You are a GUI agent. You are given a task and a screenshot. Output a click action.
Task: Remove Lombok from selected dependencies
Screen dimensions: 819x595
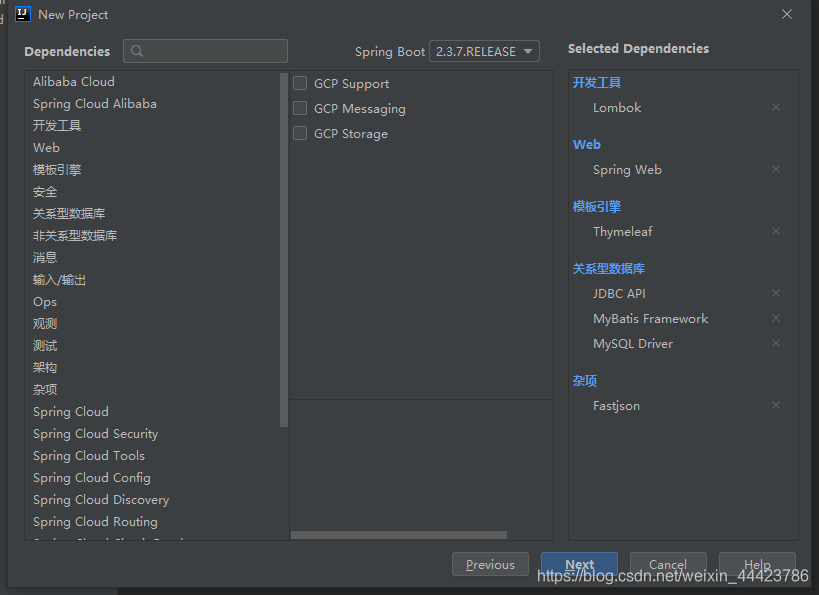776,107
